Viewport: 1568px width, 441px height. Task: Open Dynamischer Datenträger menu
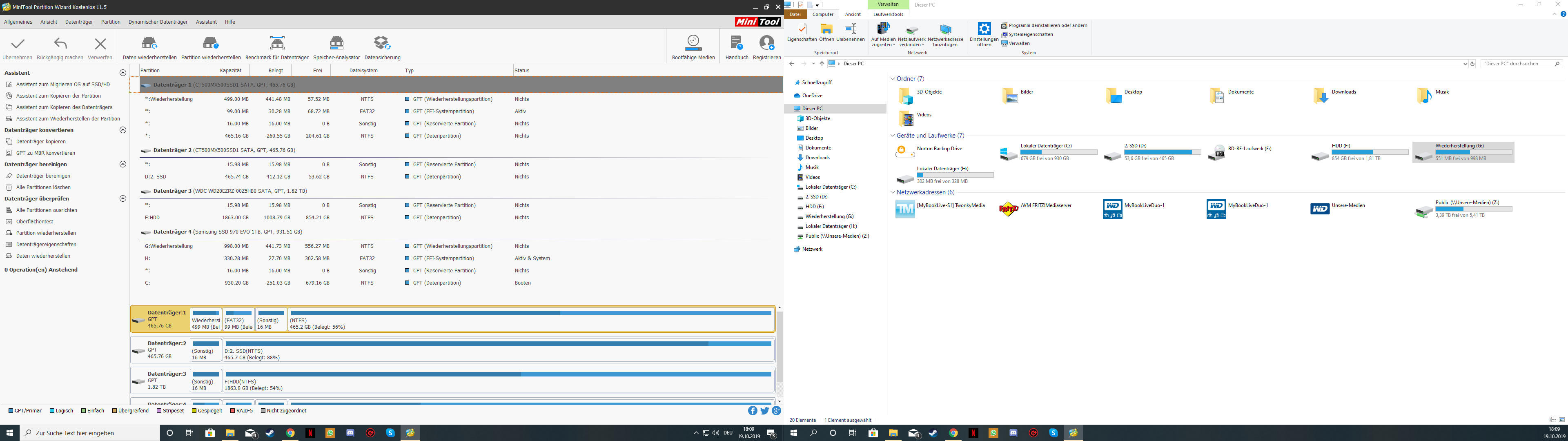(158, 22)
